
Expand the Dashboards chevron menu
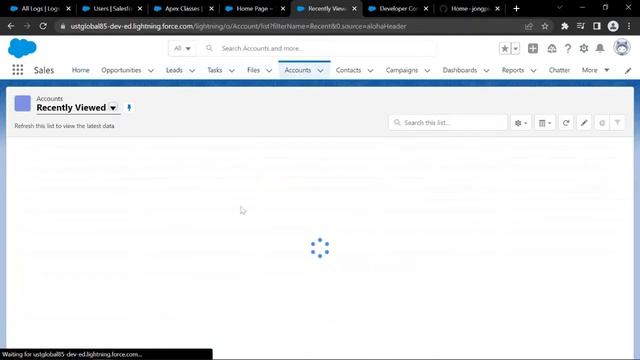coord(487,71)
